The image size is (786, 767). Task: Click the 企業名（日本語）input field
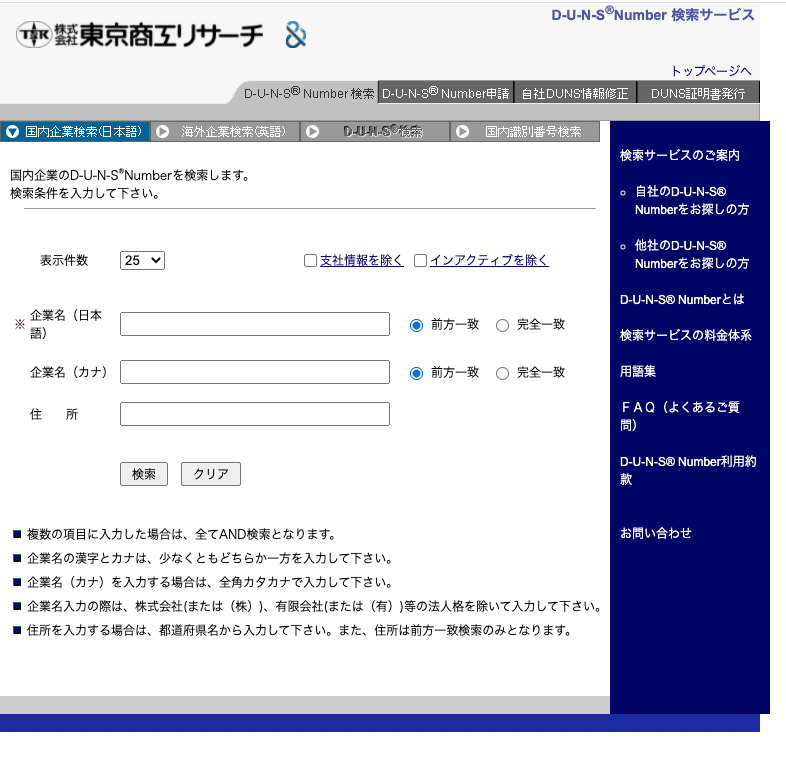[x=255, y=324]
